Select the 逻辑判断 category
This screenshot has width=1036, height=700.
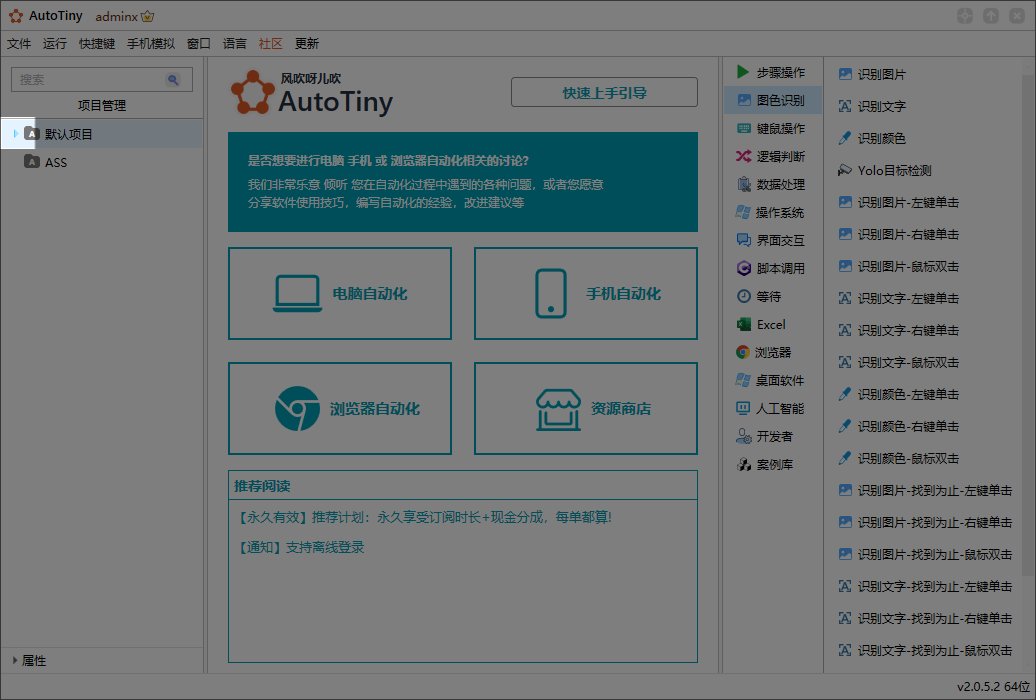tap(772, 156)
